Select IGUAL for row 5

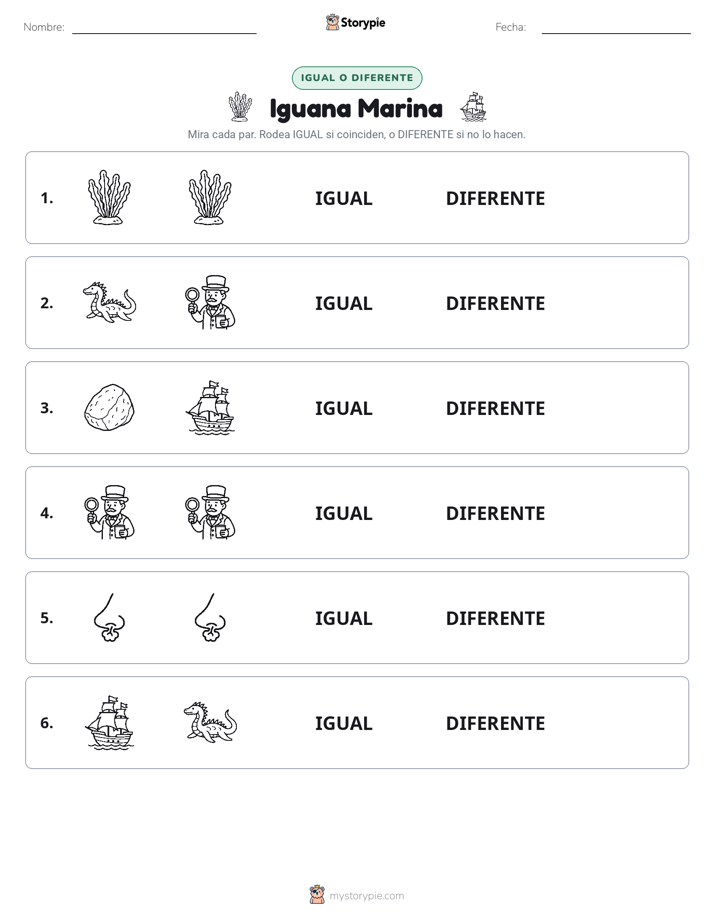[343, 618]
